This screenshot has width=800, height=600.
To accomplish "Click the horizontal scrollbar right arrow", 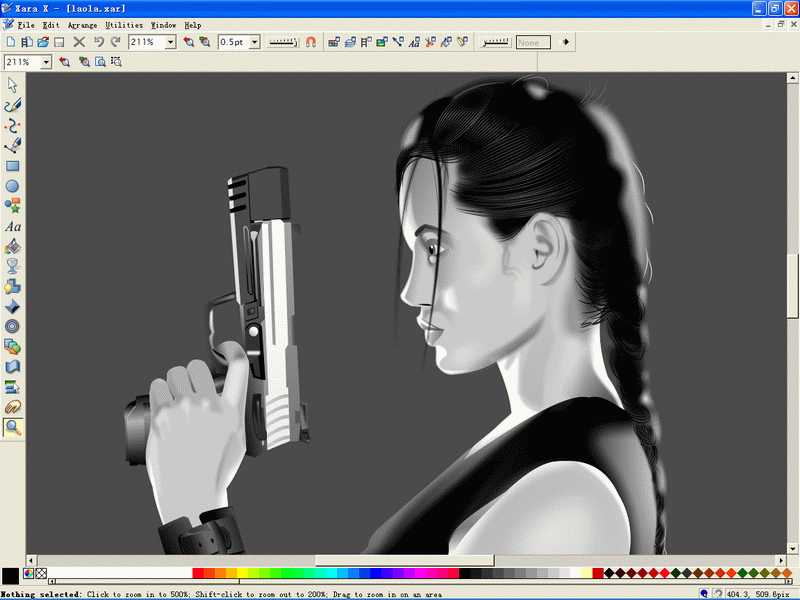I will click(x=781, y=560).
